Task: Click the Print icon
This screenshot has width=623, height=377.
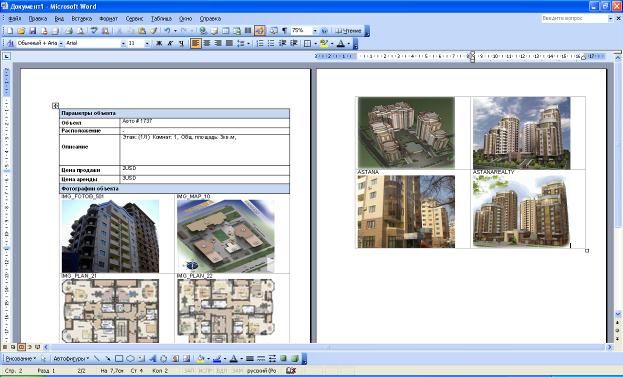Action: (69, 31)
